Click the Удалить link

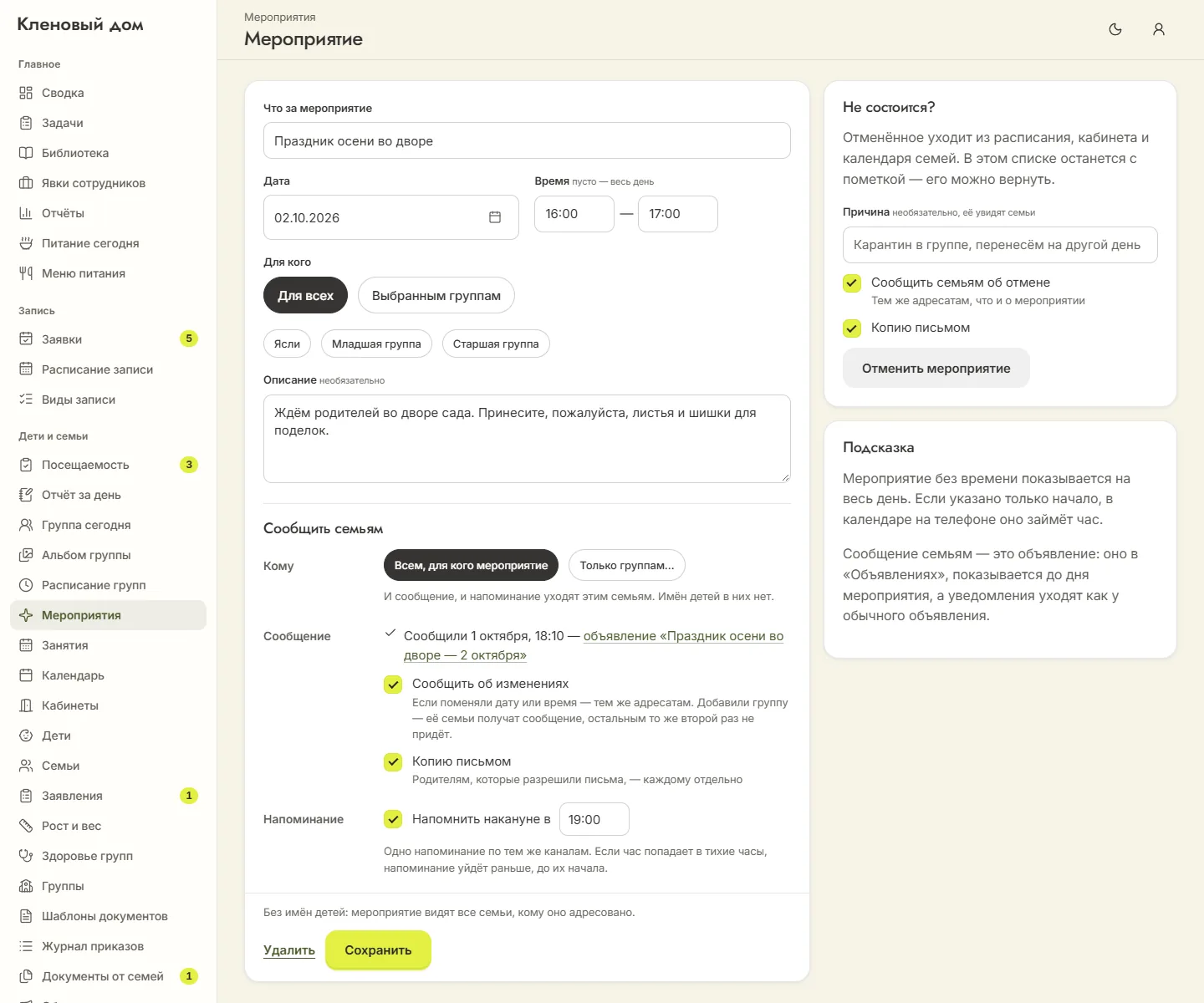289,950
